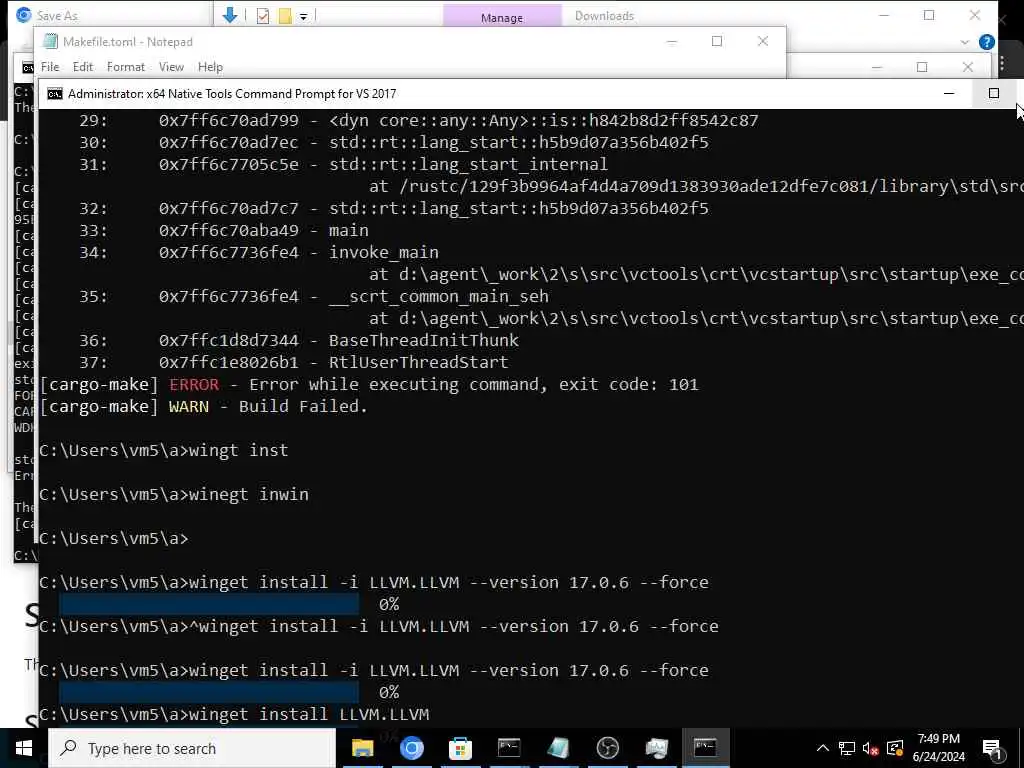This screenshot has width=1024, height=768.
Task: Click the Type here to search box
Action: (192, 748)
